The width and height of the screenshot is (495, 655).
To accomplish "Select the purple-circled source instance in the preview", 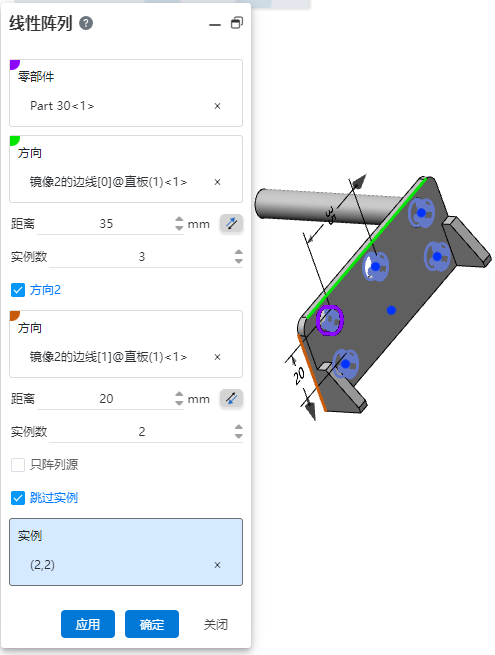I will [x=330, y=320].
